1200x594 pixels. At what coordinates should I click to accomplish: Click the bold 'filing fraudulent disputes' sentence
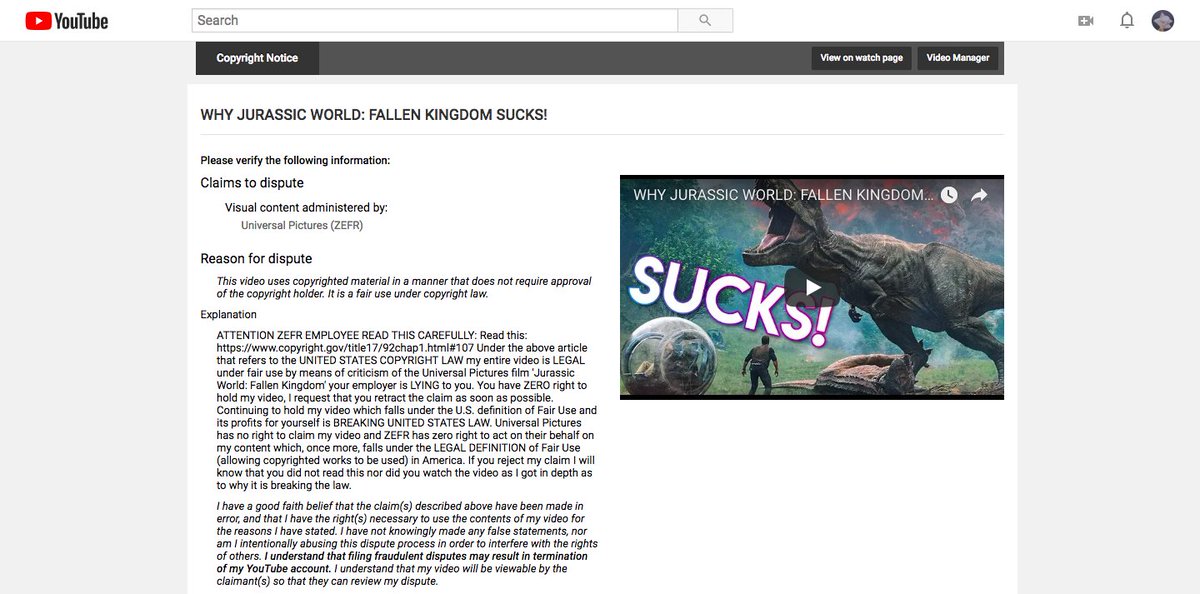pos(402,562)
